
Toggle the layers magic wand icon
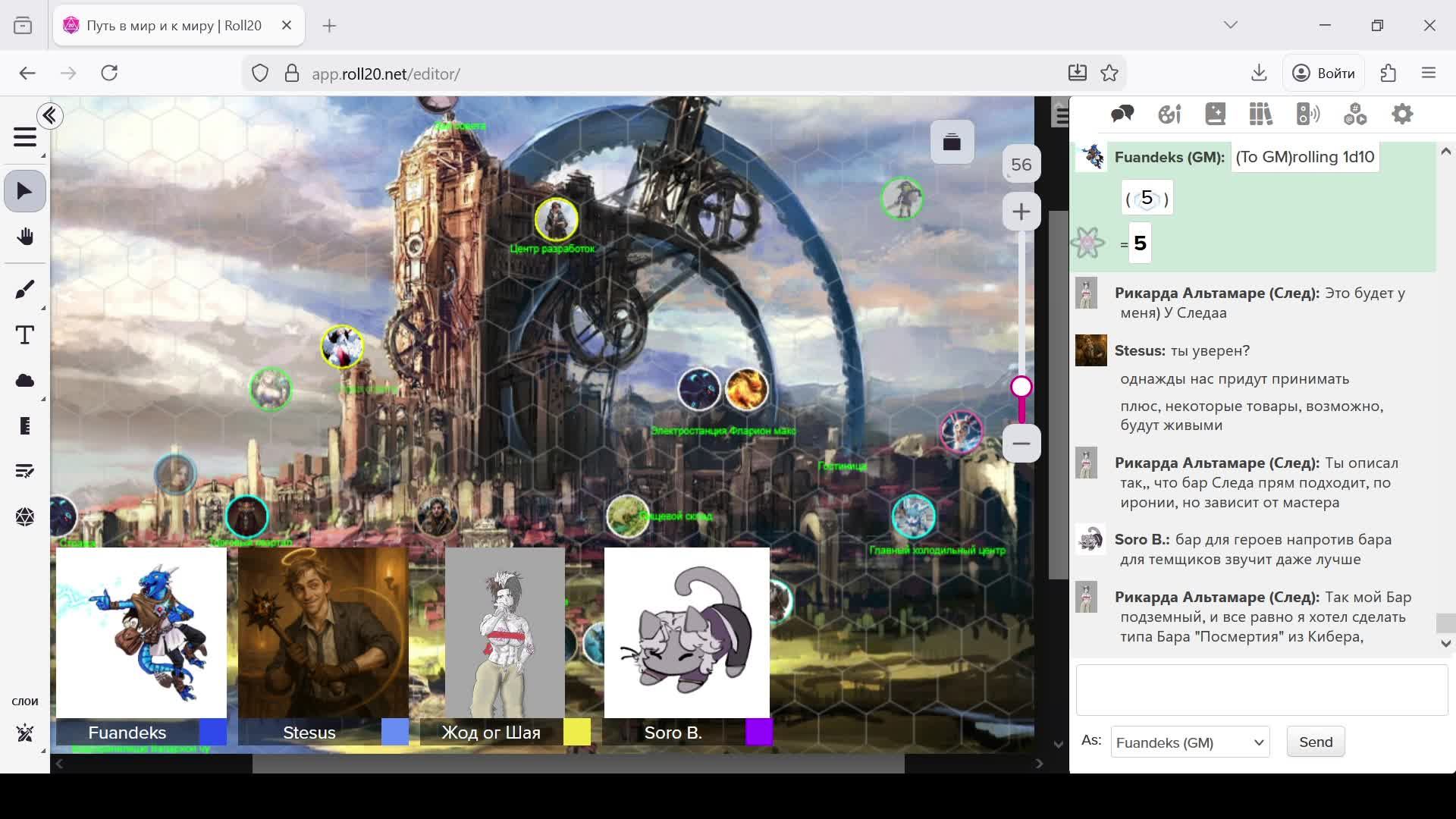(x=24, y=733)
